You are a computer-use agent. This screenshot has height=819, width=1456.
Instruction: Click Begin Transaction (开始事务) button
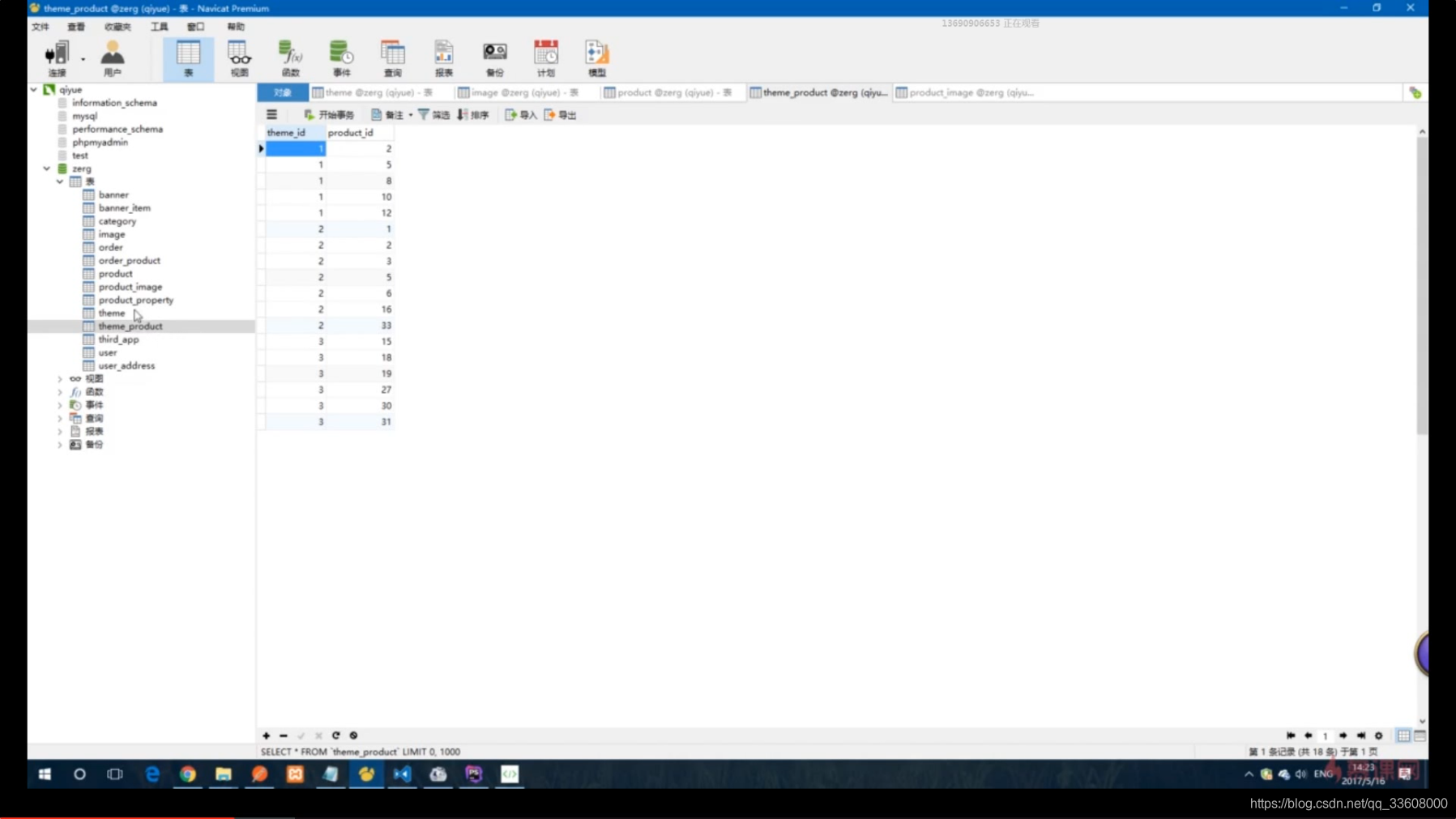[x=329, y=115]
